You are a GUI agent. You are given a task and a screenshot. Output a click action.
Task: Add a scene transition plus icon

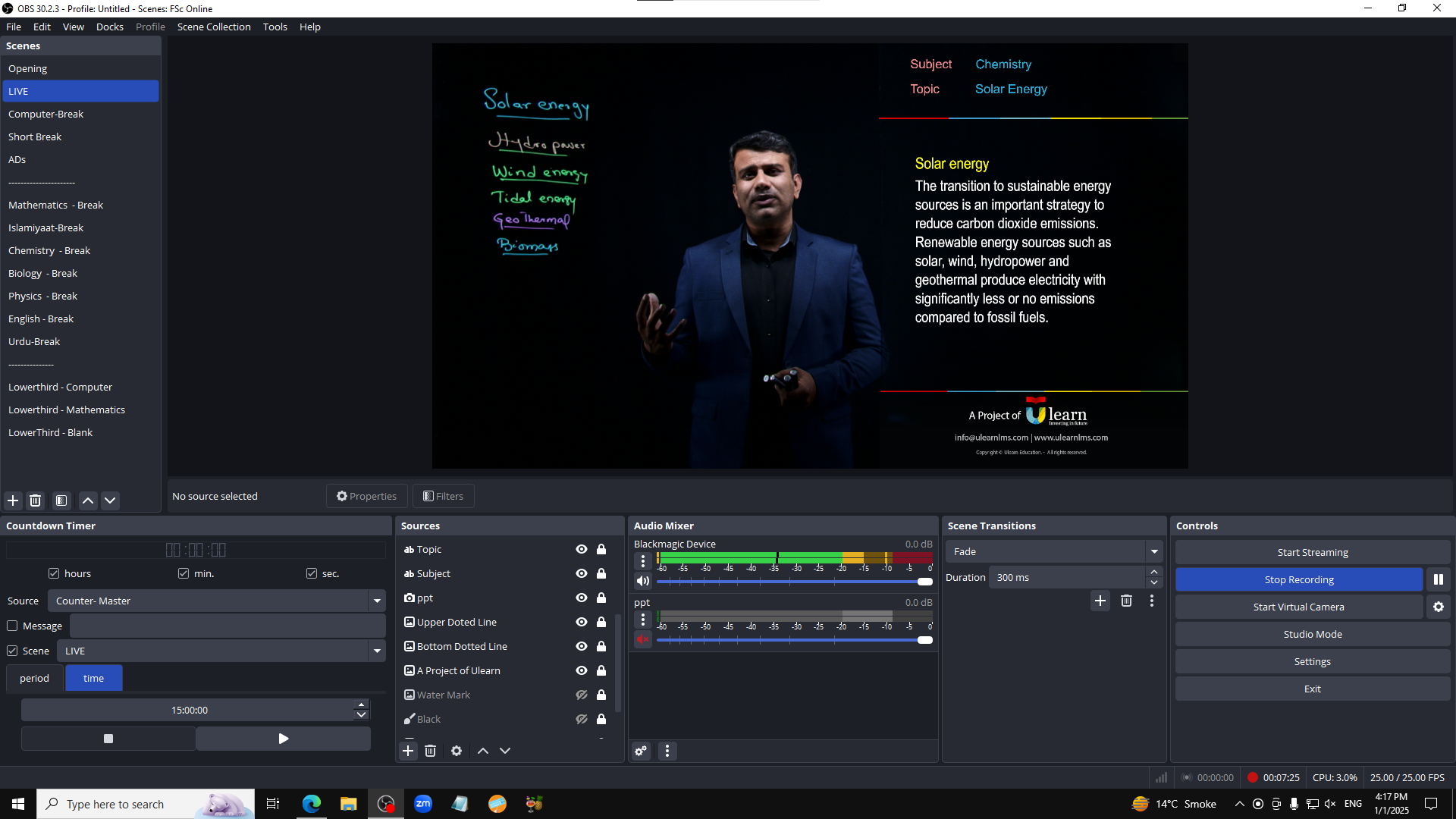(1100, 601)
